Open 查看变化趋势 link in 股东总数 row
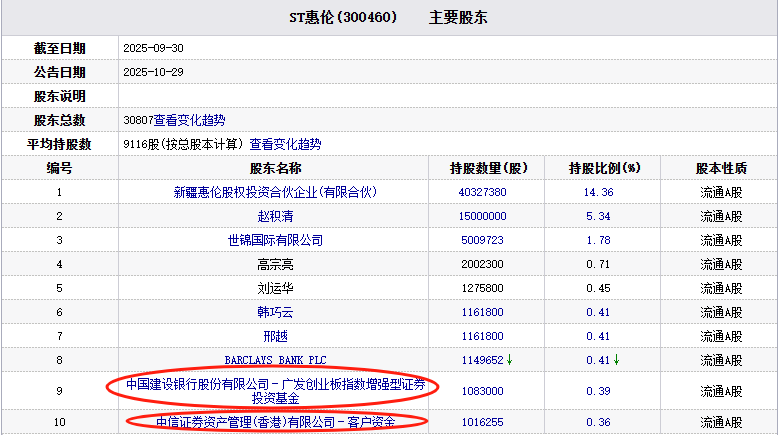 [x=196, y=120]
